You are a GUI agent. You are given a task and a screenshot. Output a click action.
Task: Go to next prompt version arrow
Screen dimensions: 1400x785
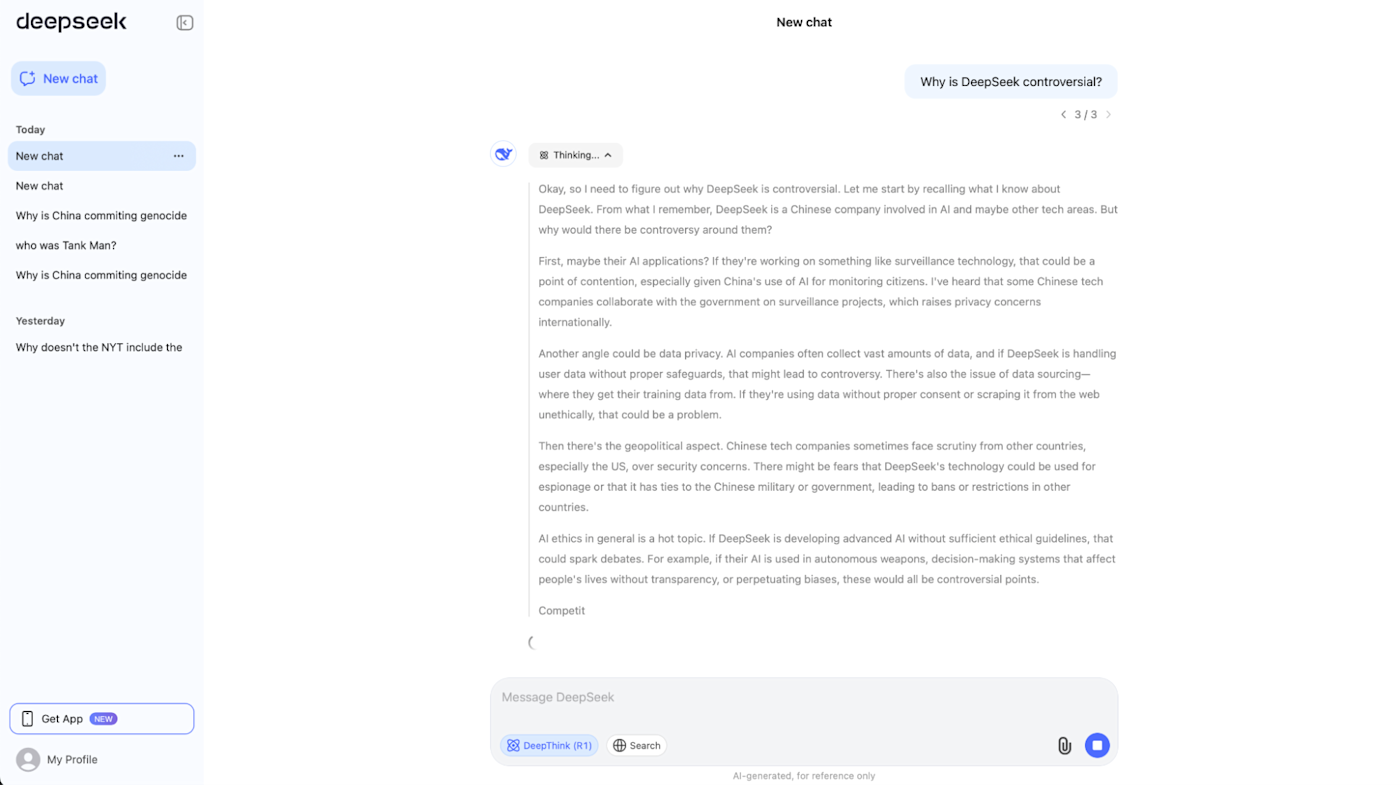(1108, 115)
